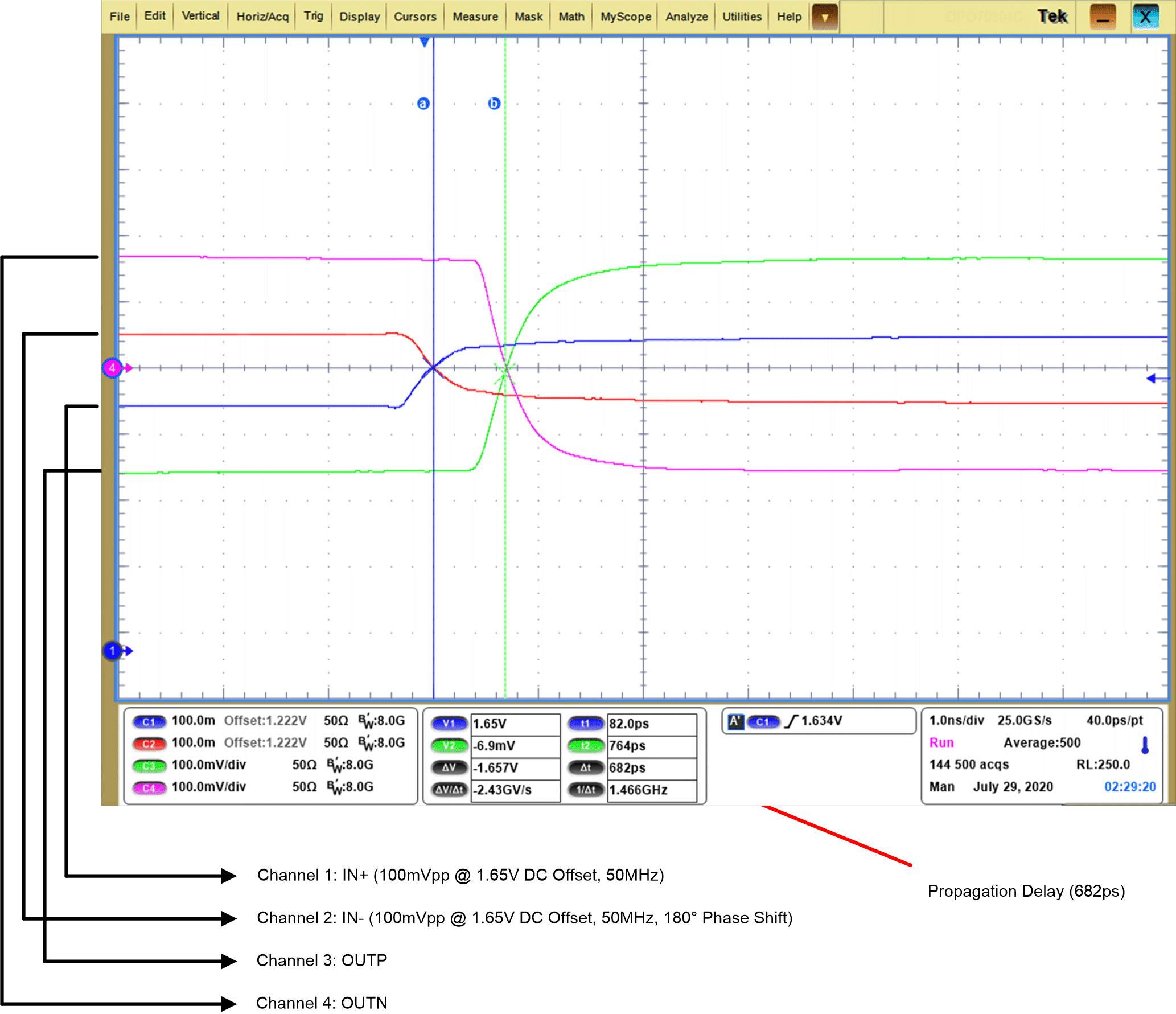1176x1014 pixels.
Task: Toggle Channel 4 using the C4 badge
Action: point(150,787)
